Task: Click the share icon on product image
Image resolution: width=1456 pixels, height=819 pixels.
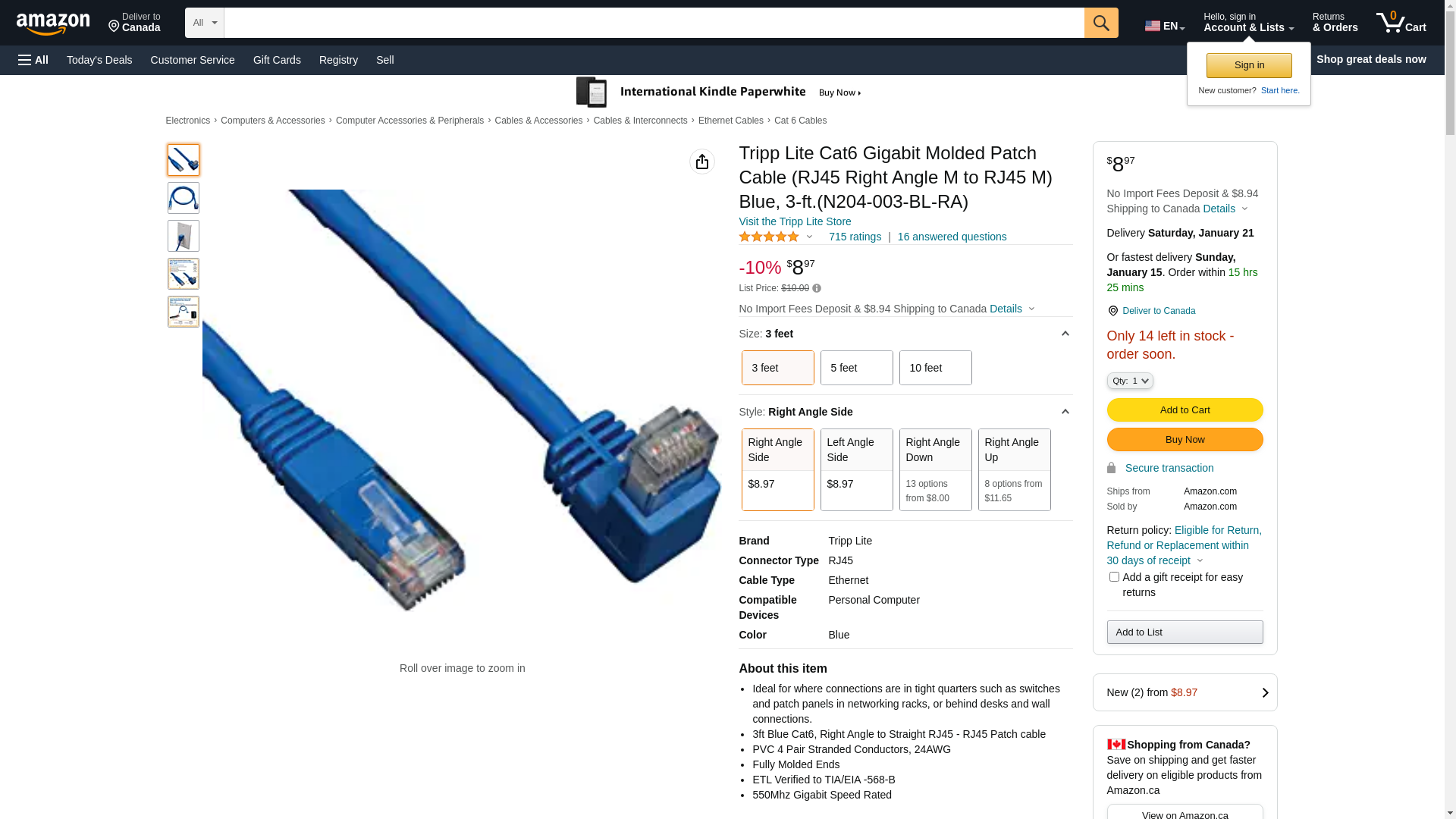Action: point(702,162)
